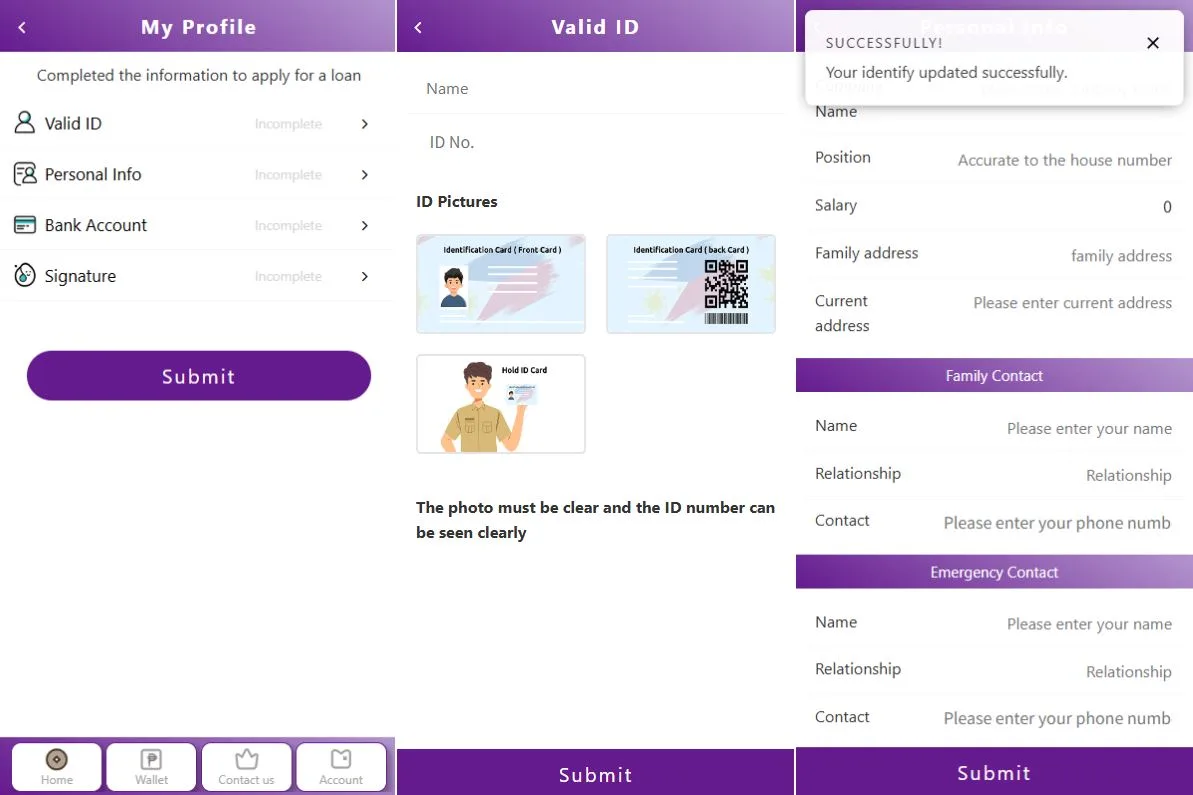1193x795 pixels.
Task: Click the Emergency Contact section header
Action: [x=994, y=571]
